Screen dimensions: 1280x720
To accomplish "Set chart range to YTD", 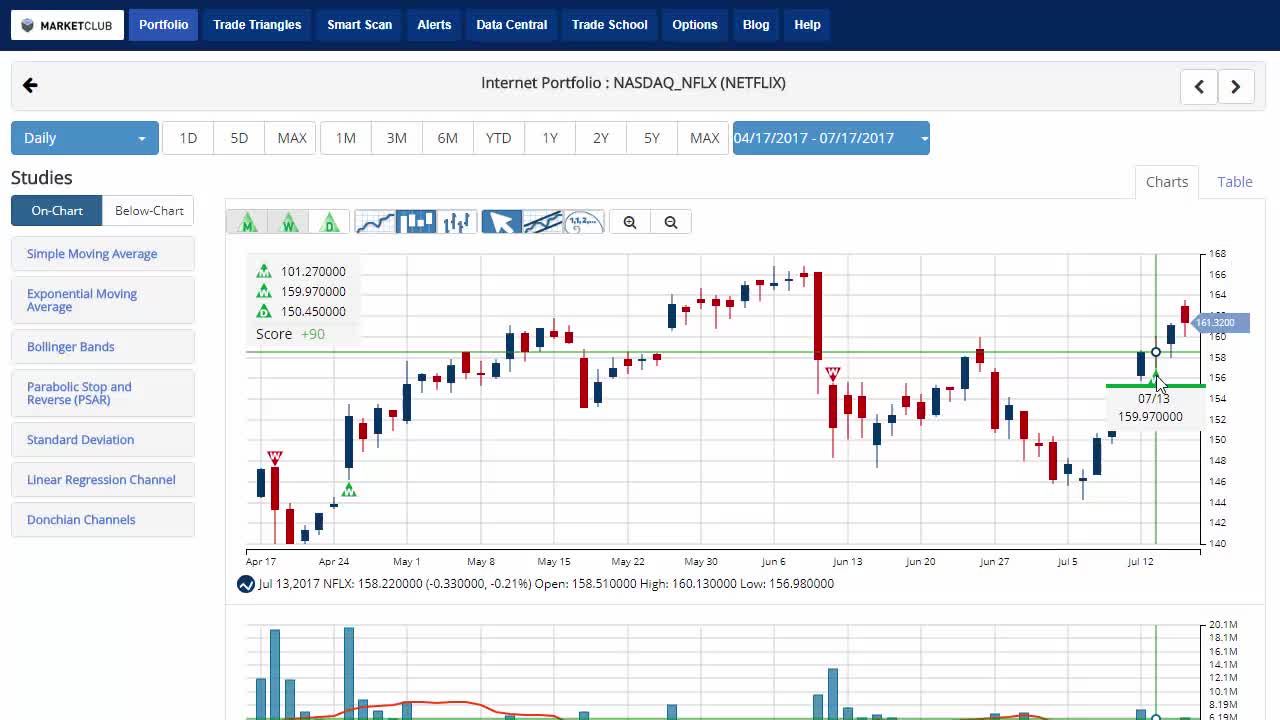I will pyautogui.click(x=499, y=138).
